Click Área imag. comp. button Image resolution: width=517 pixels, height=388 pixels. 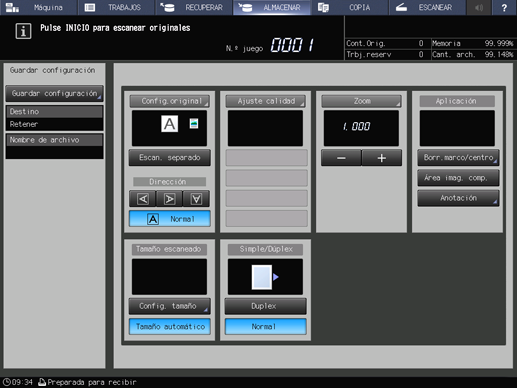click(x=458, y=178)
